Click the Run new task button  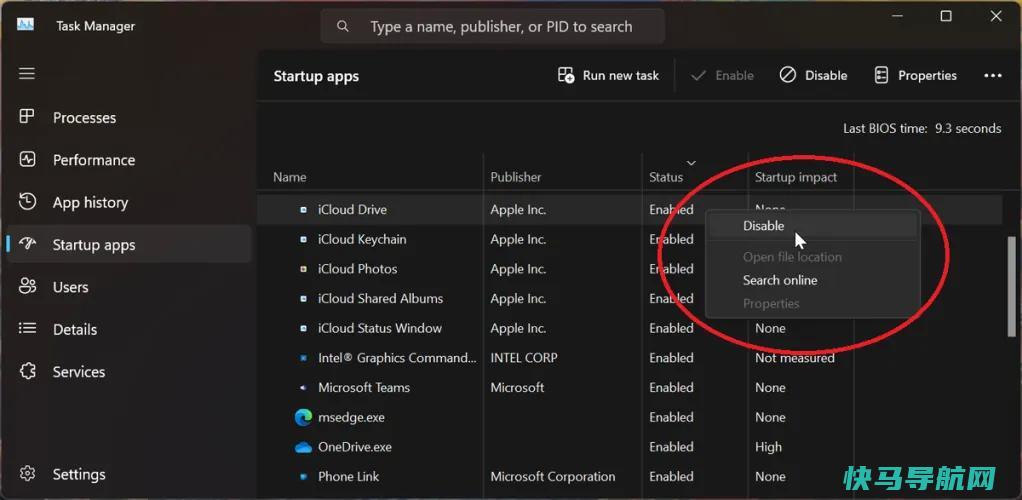coord(609,76)
